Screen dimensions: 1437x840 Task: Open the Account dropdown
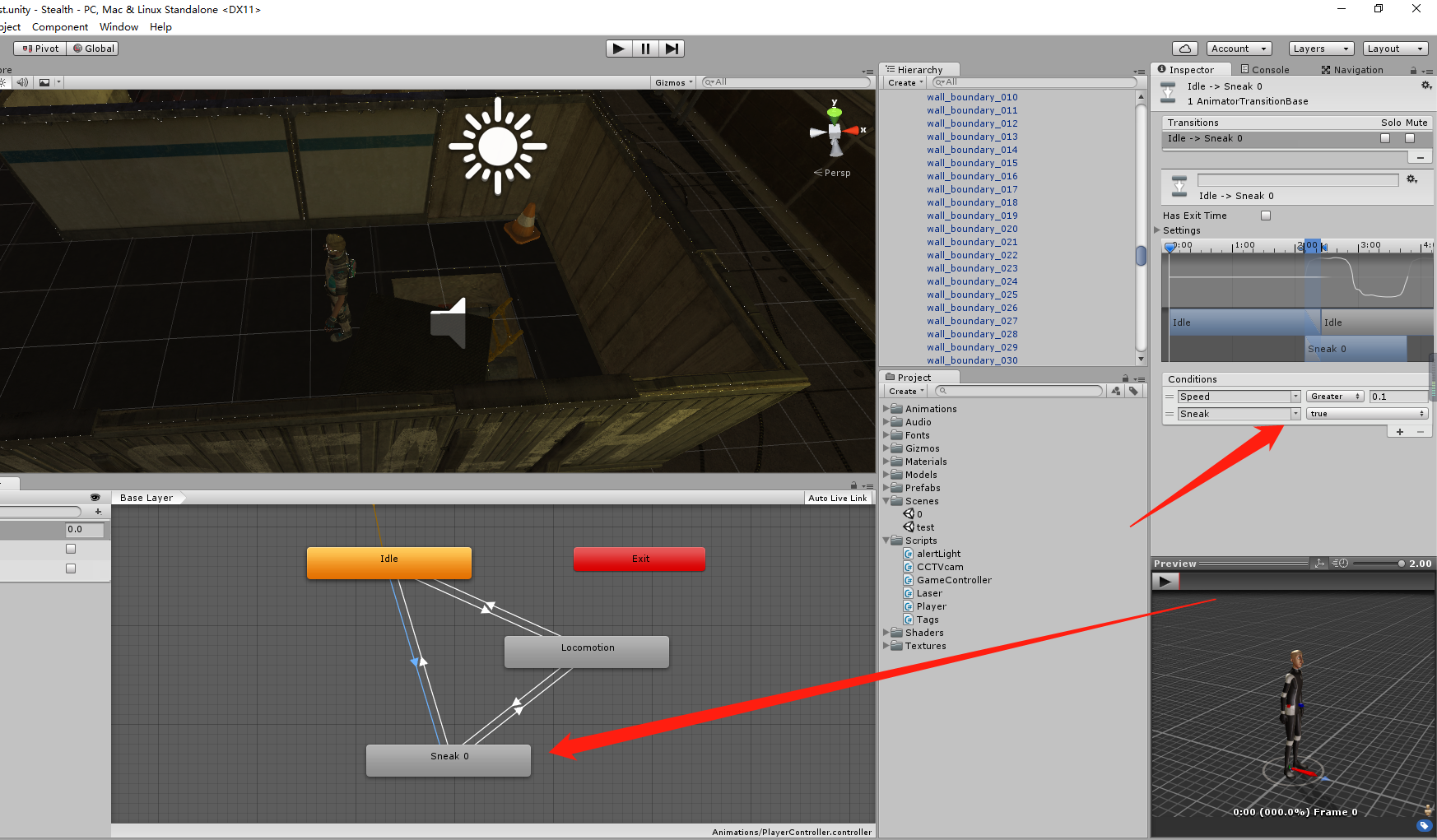click(1239, 49)
